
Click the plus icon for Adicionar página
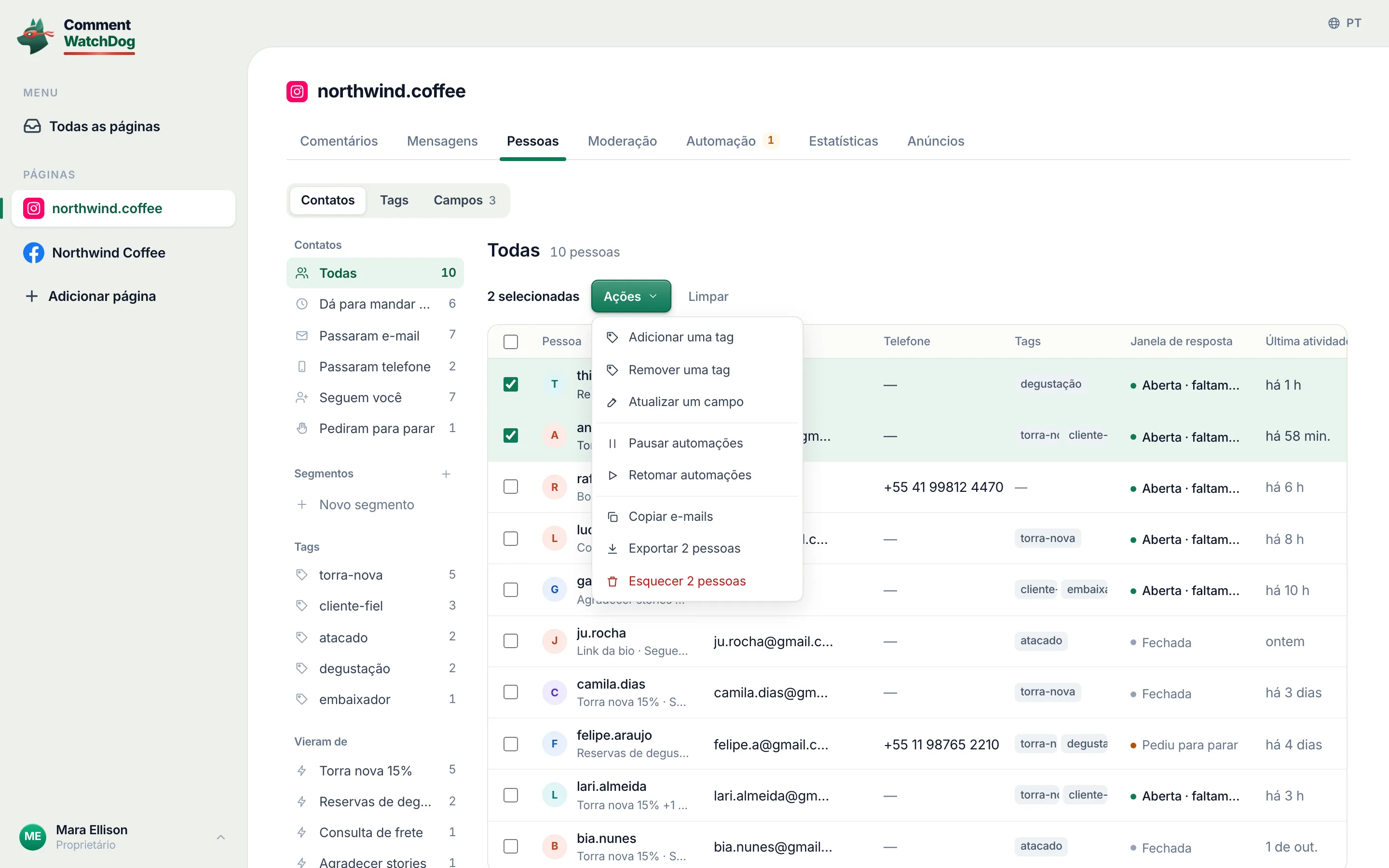pyautogui.click(x=31, y=296)
